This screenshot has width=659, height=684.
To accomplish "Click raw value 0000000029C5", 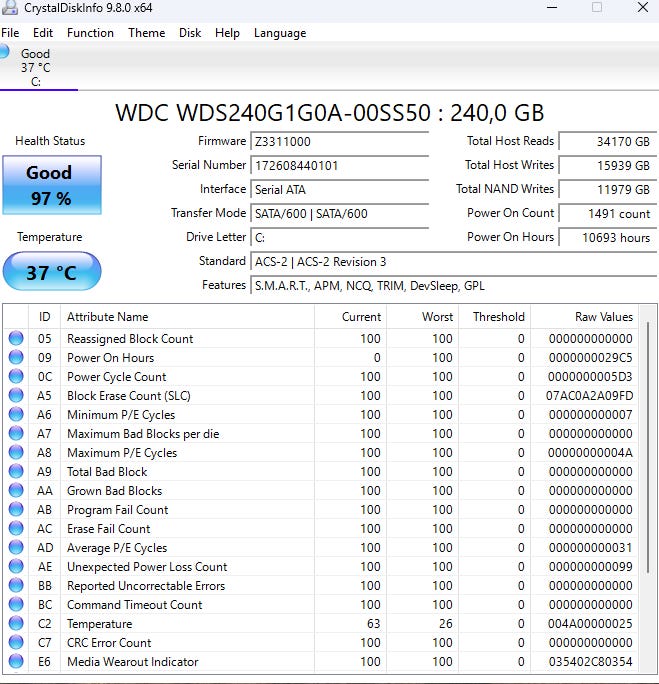I will click(x=591, y=358).
